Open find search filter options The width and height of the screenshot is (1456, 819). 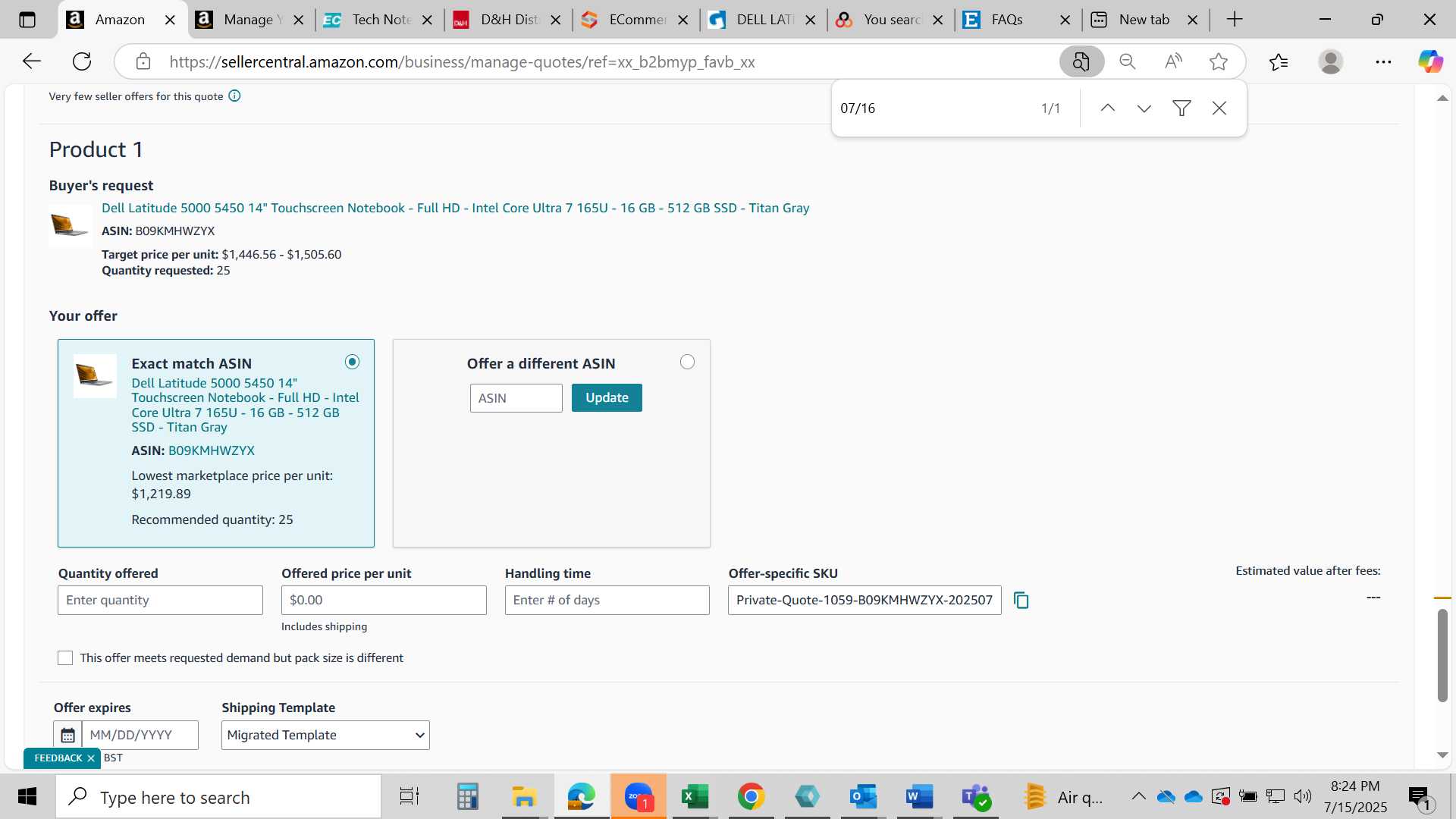click(x=1181, y=108)
